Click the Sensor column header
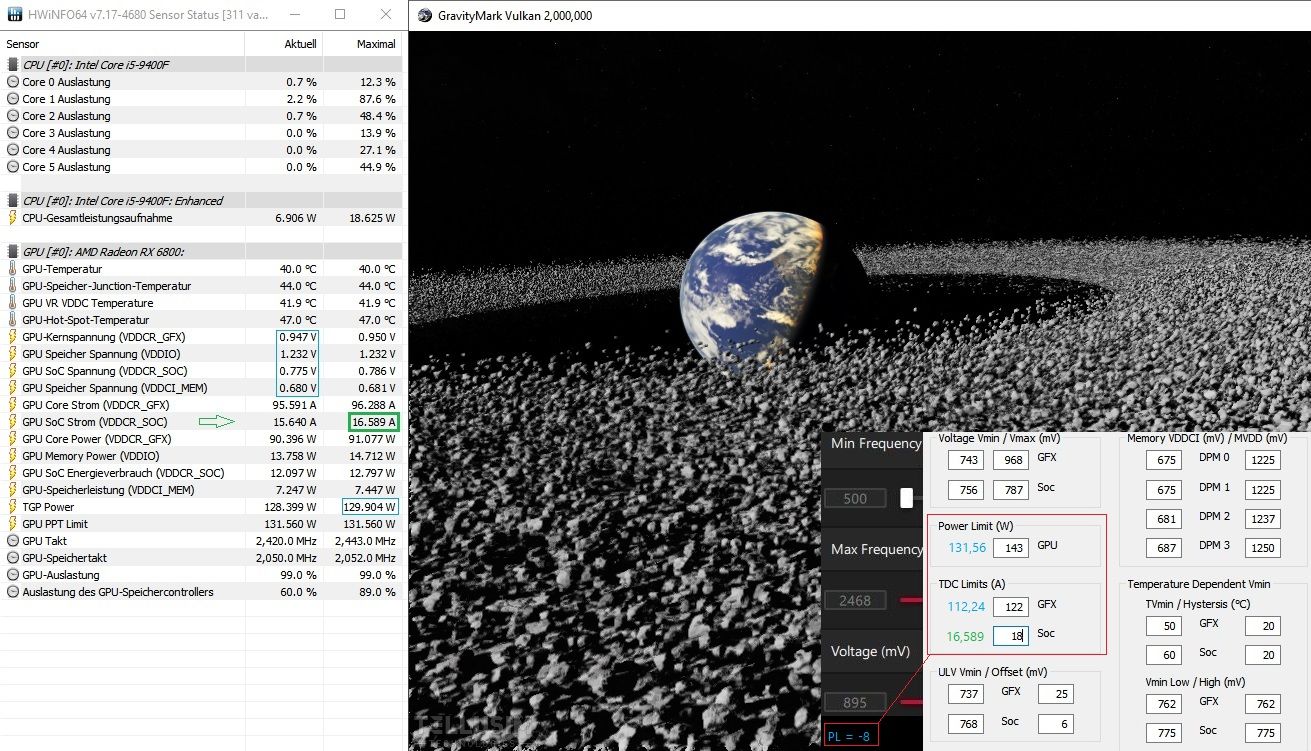This screenshot has width=1311, height=751. pos(22,44)
